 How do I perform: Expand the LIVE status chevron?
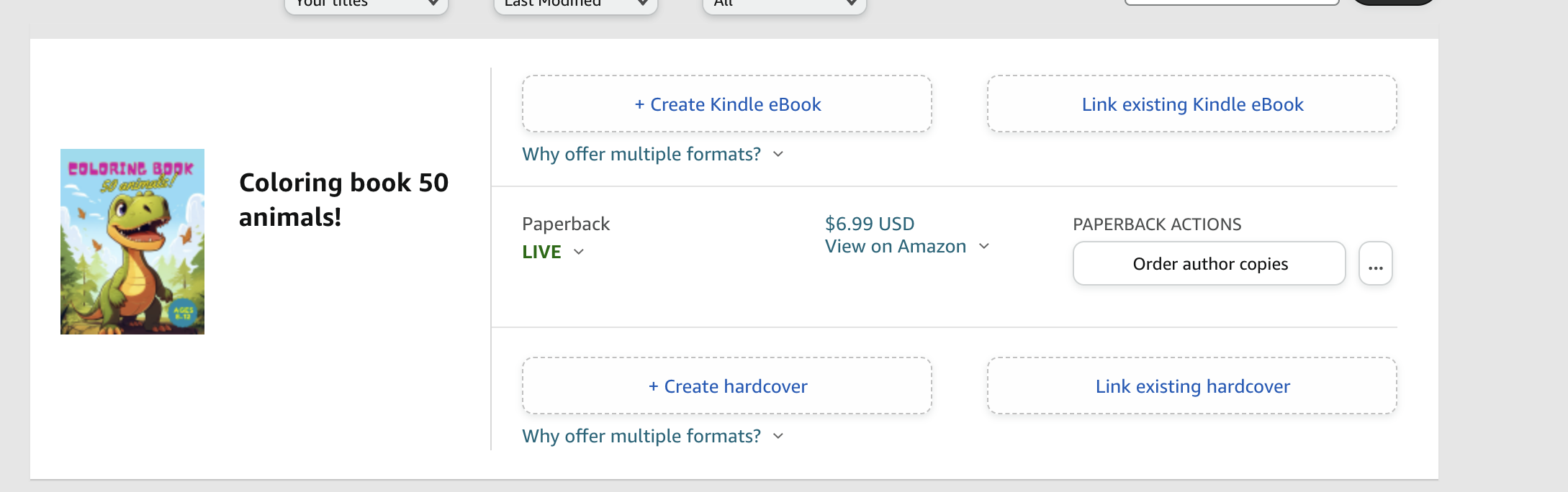(579, 252)
